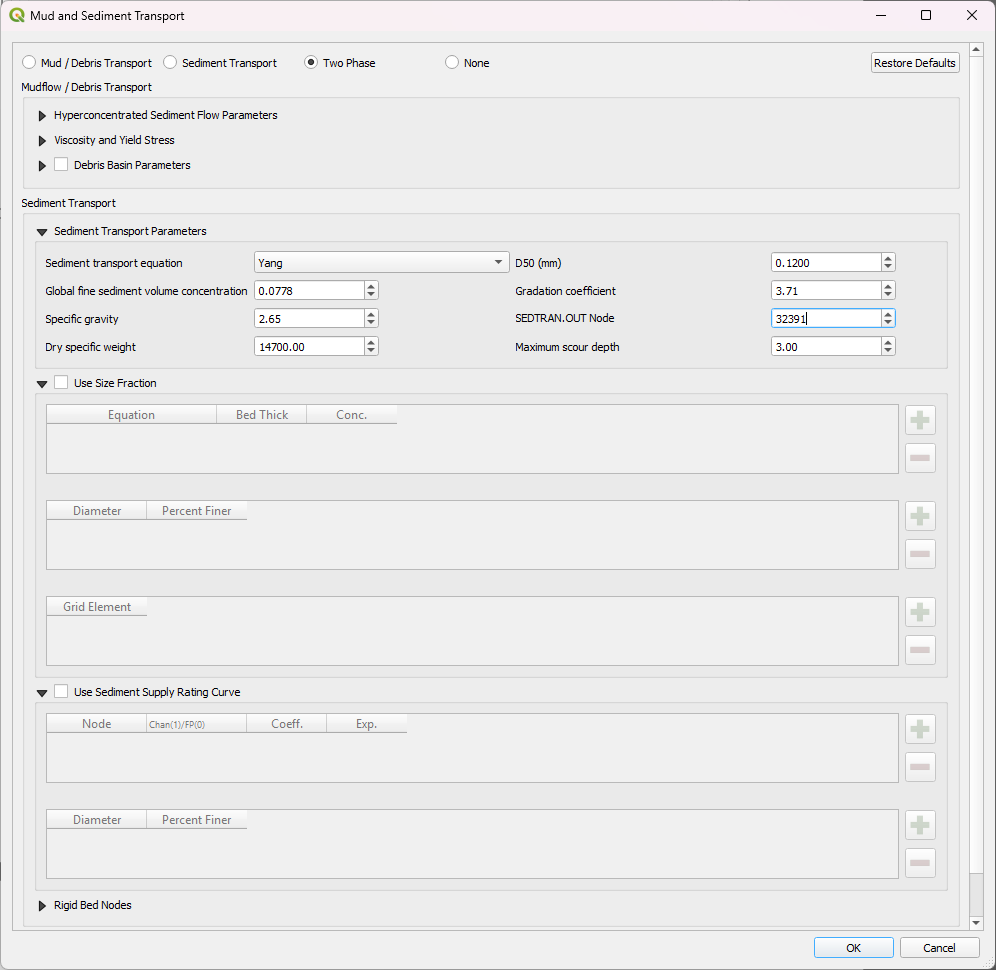
Task: Open the Sediment transport equation dropdown
Action: 382,263
